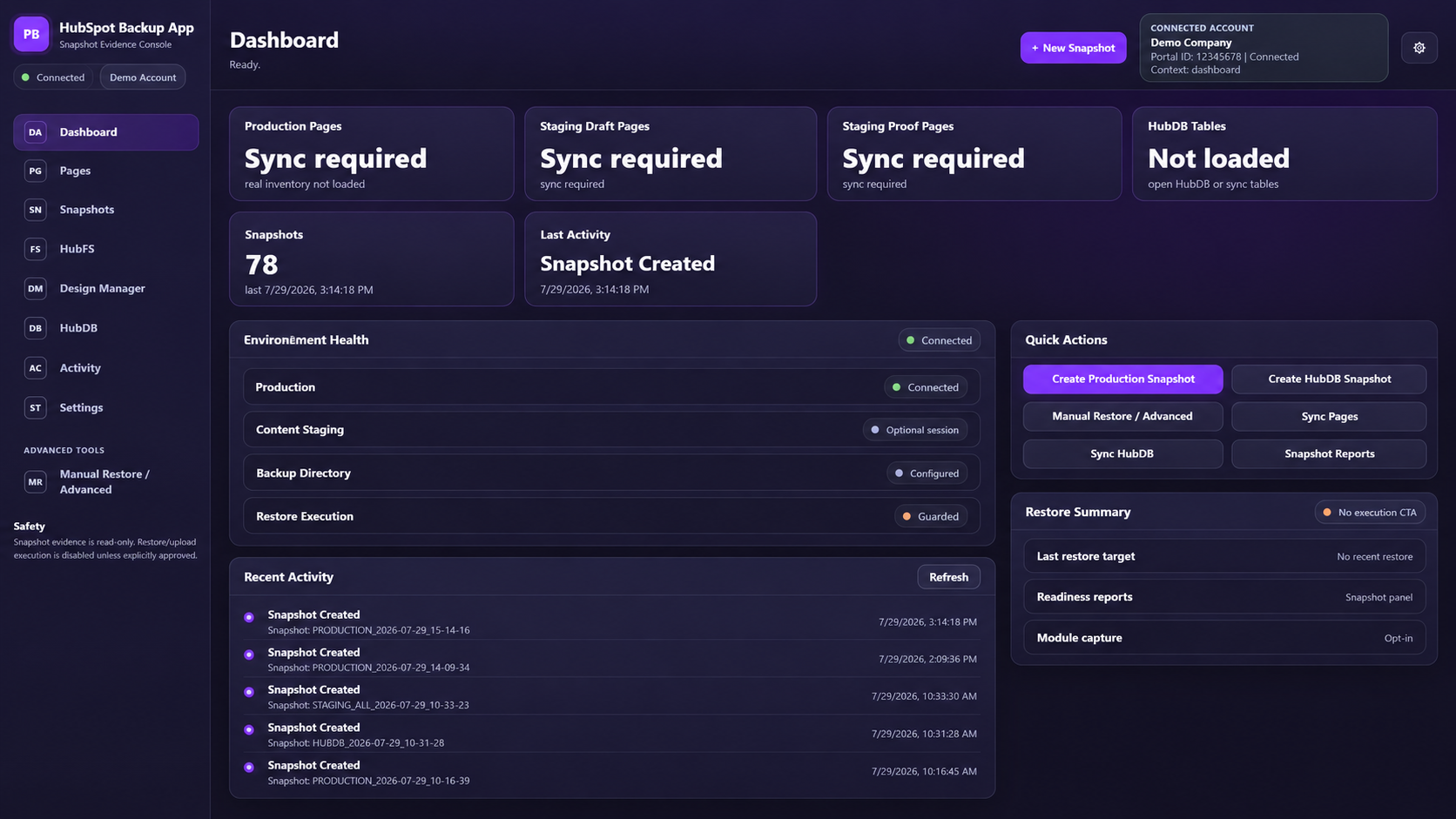Click the DA Dashboard sidebar icon
Viewport: 1456px width, 819px height.
pyautogui.click(x=35, y=132)
